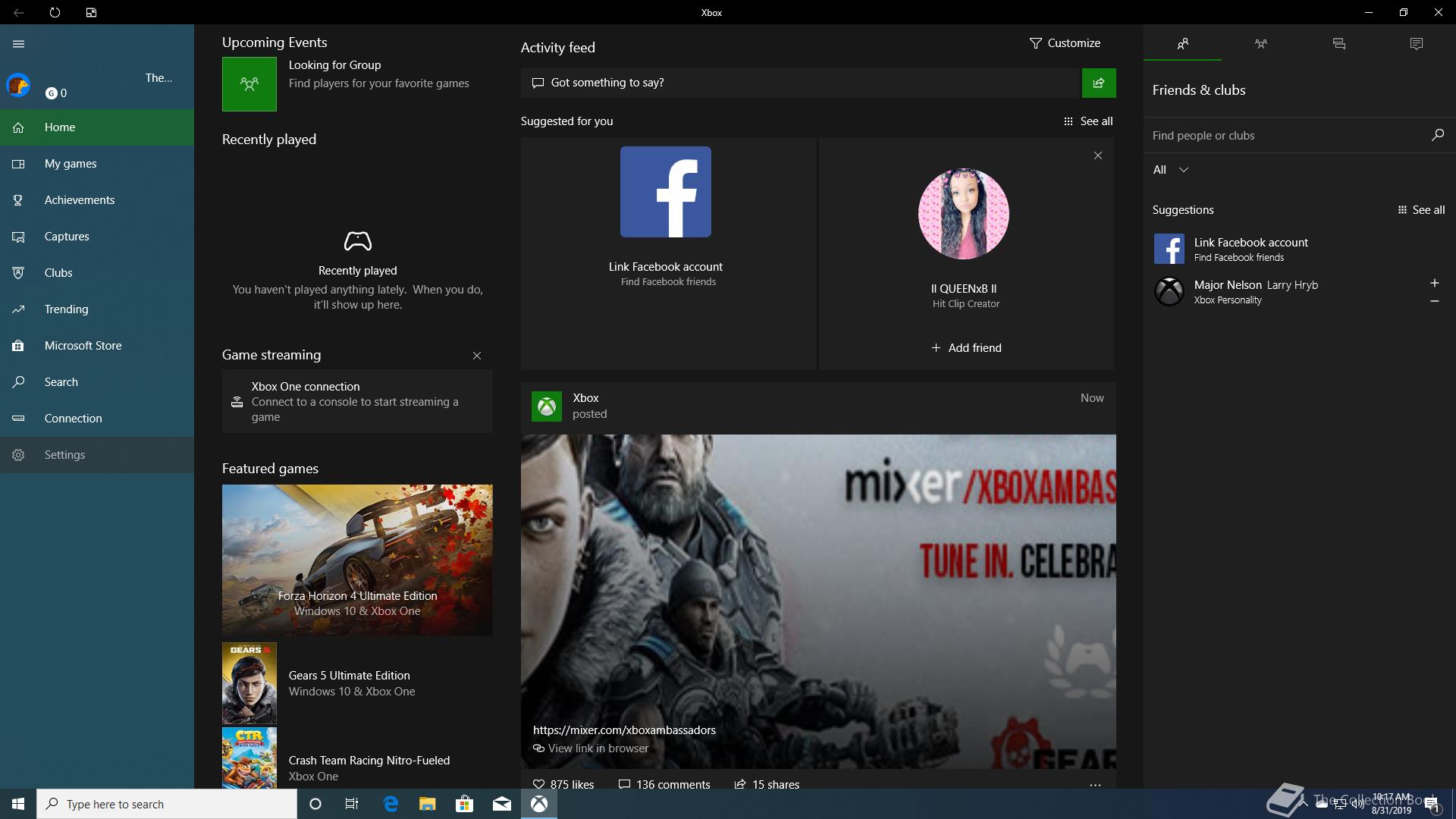Click the 'Got something to say?' field
Screen dimensions: 1456x819
(800, 83)
